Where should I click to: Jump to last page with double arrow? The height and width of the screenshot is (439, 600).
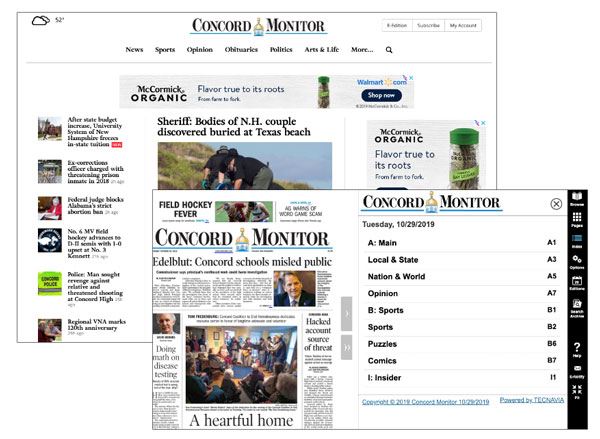346,347
